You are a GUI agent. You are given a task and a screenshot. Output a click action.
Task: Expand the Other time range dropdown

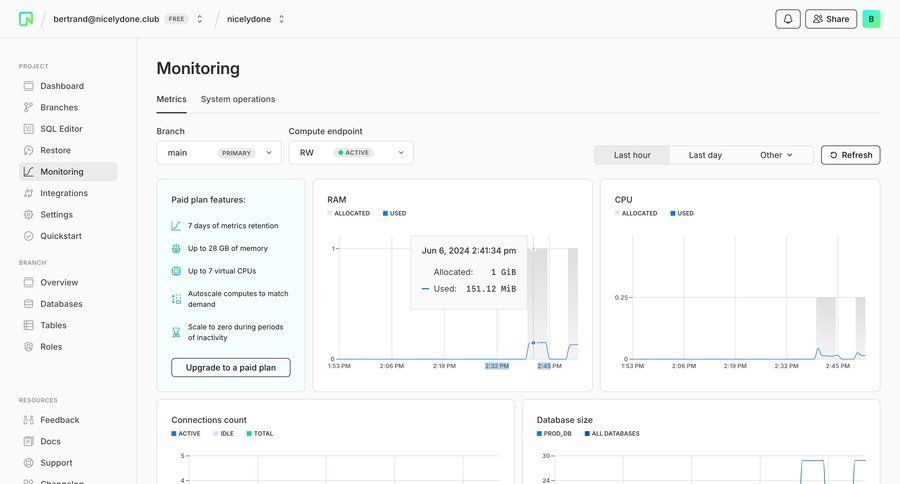(x=776, y=155)
